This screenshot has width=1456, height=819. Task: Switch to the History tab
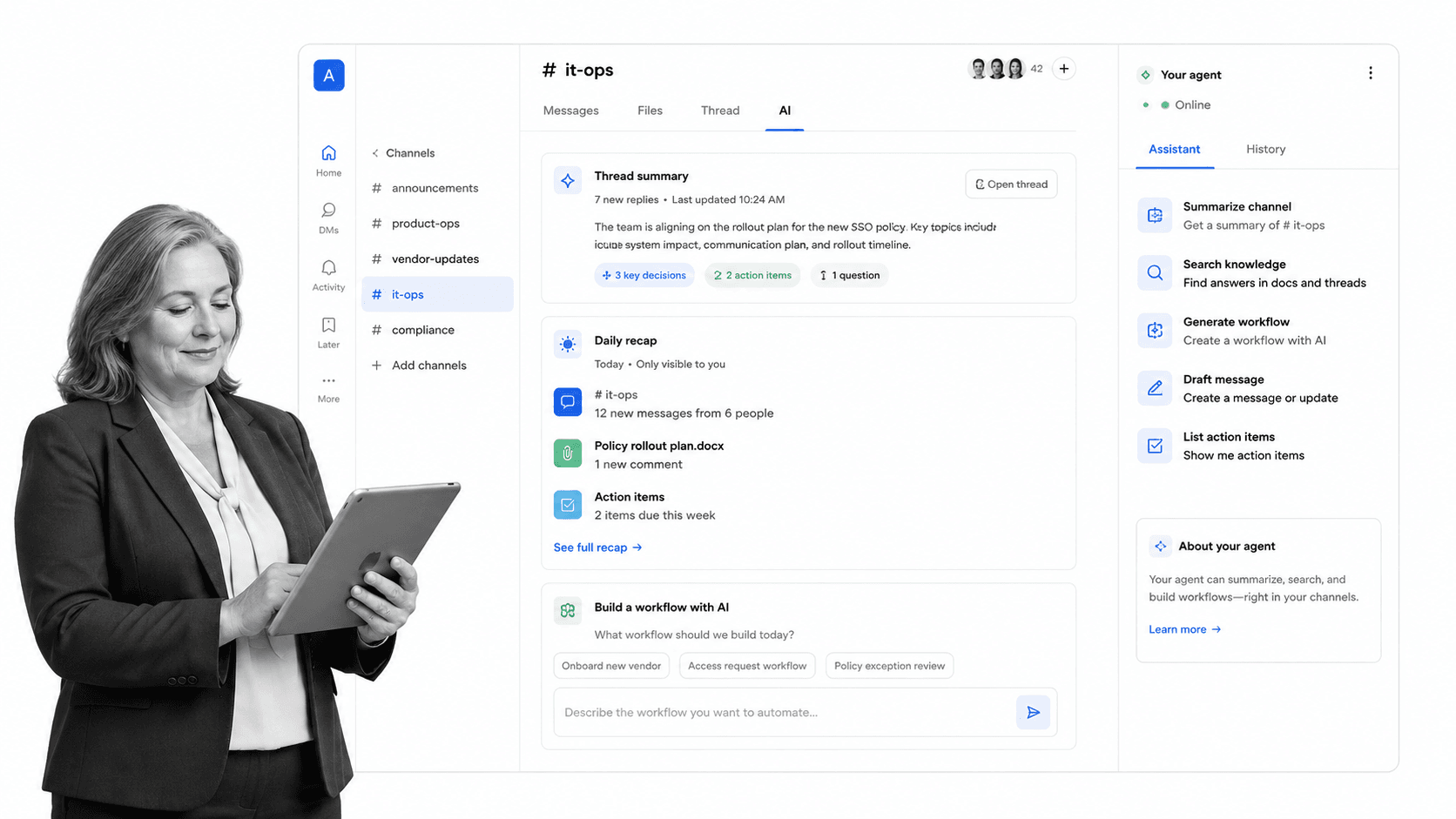click(x=1265, y=150)
